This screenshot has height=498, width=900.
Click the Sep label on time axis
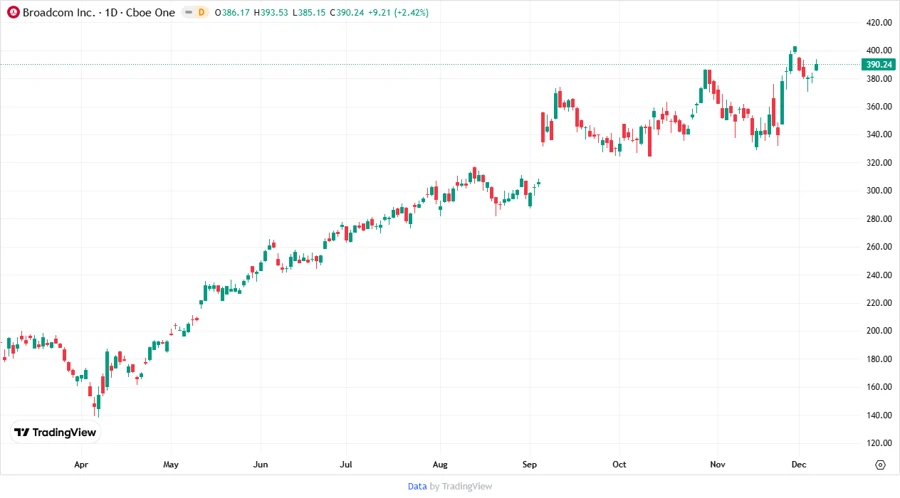click(529, 464)
